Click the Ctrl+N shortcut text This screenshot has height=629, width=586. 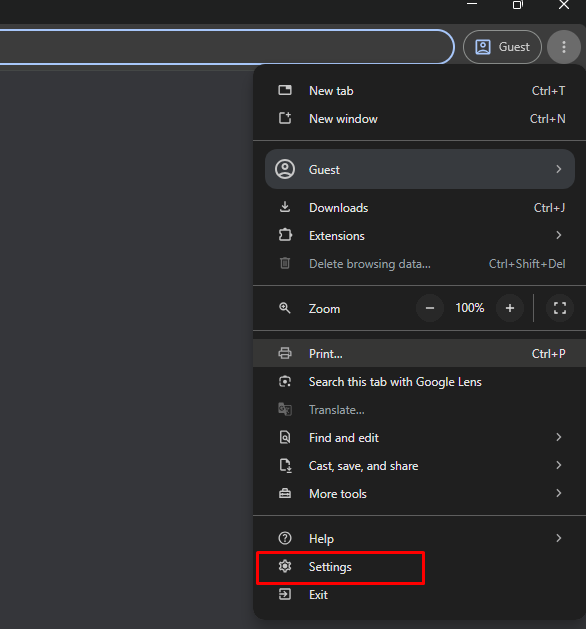pyautogui.click(x=547, y=119)
